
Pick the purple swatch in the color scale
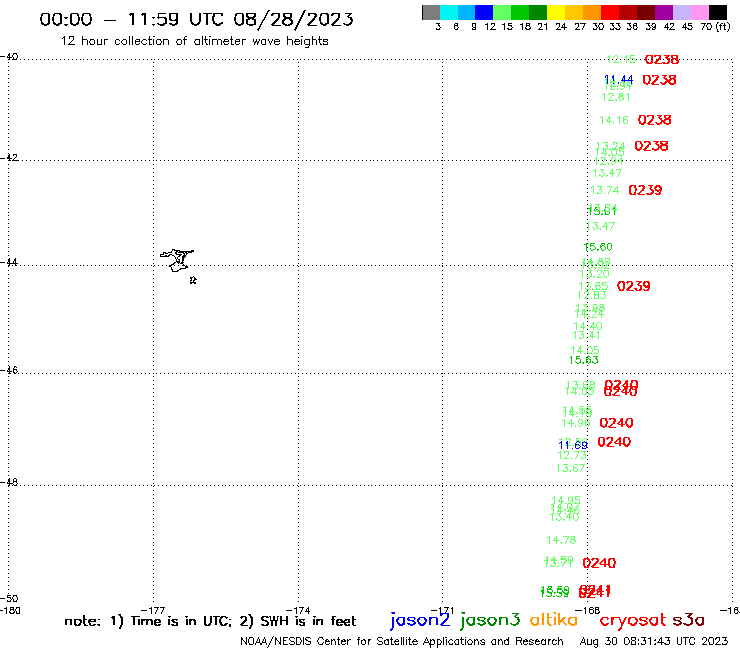(x=664, y=12)
